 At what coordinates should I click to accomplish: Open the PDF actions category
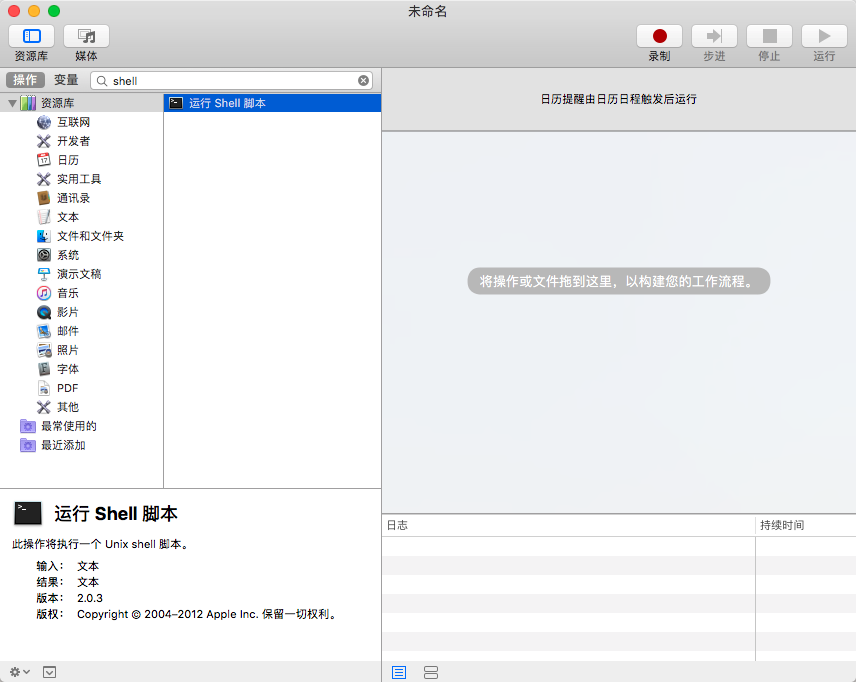coord(44,388)
